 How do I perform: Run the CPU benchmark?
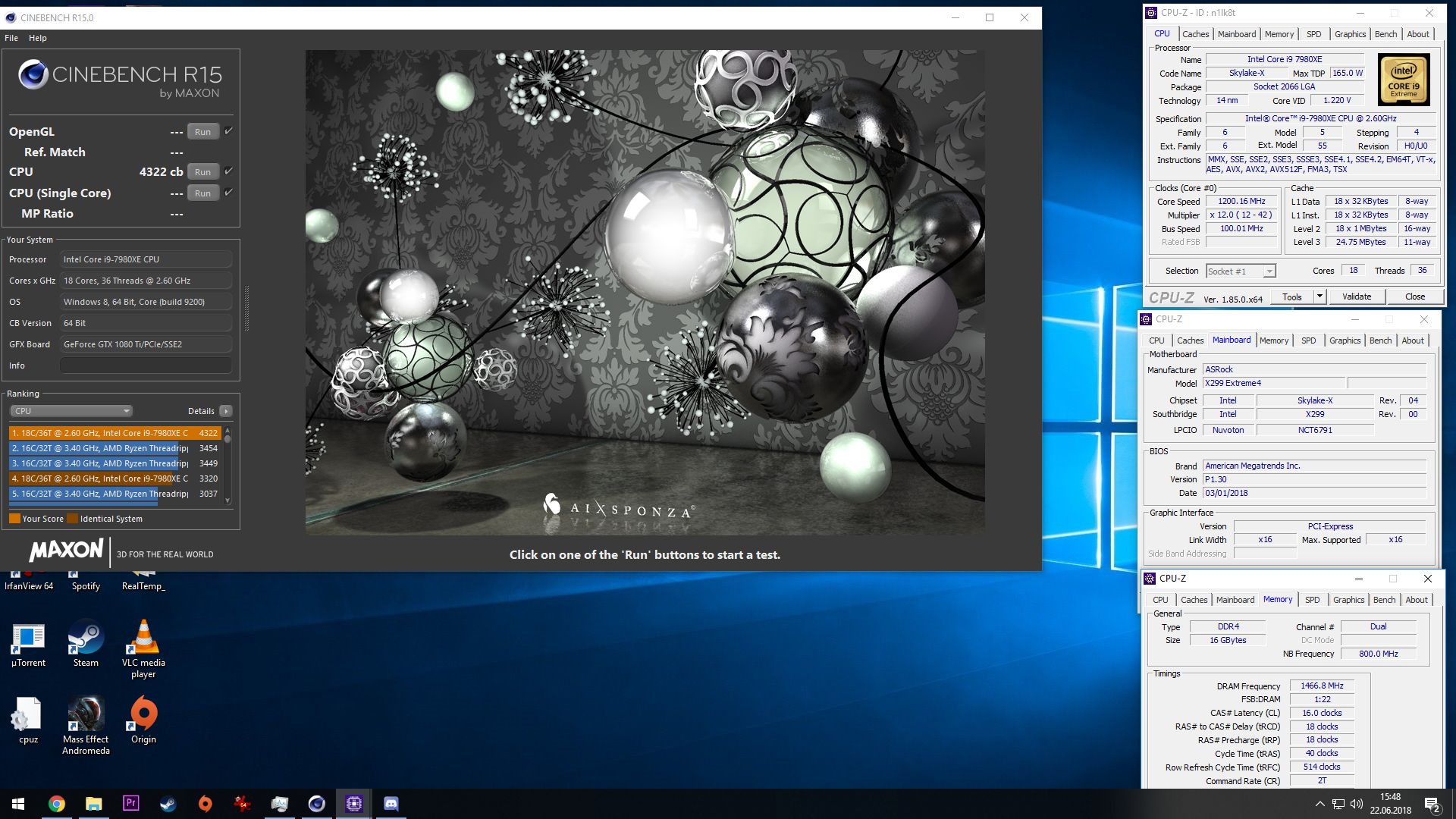click(202, 171)
